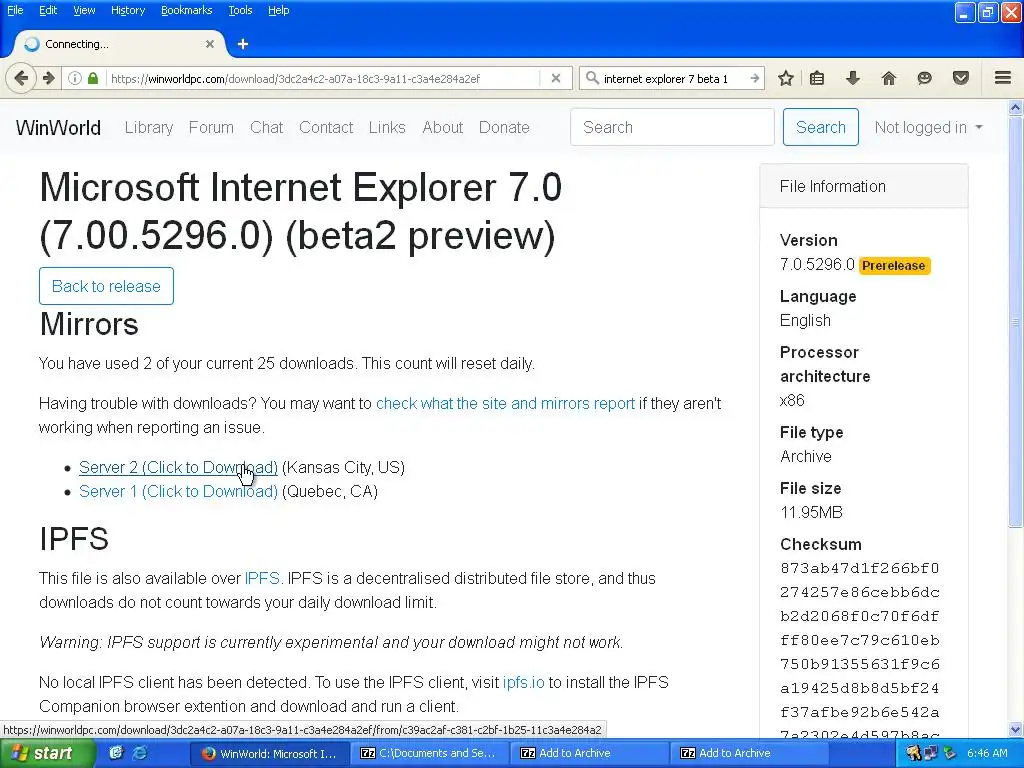Go back with the back arrow button
Viewport: 1024px width, 768px height.
(x=21, y=78)
